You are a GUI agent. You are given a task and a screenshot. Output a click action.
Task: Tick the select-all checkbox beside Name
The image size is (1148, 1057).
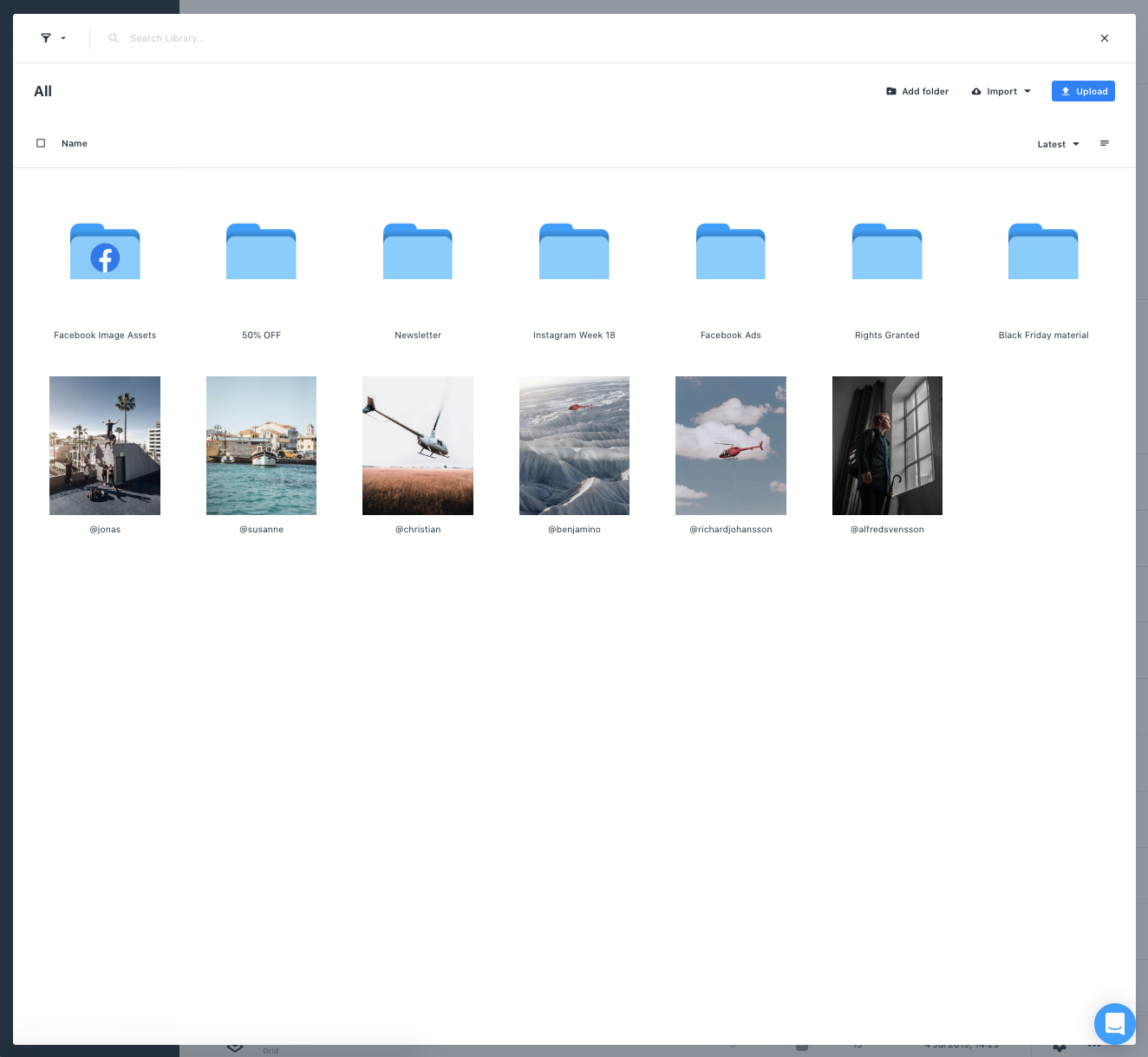(41, 143)
